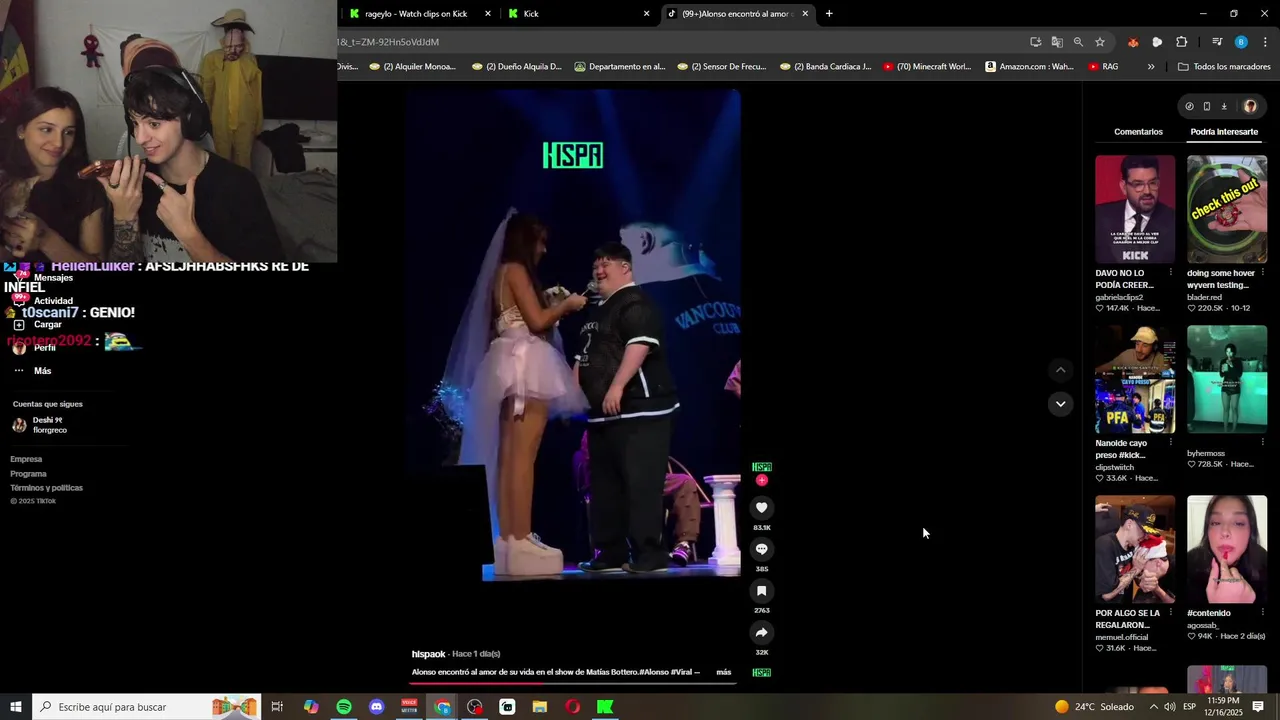
Task: Open the Kick app from taskbar
Action: click(605, 707)
